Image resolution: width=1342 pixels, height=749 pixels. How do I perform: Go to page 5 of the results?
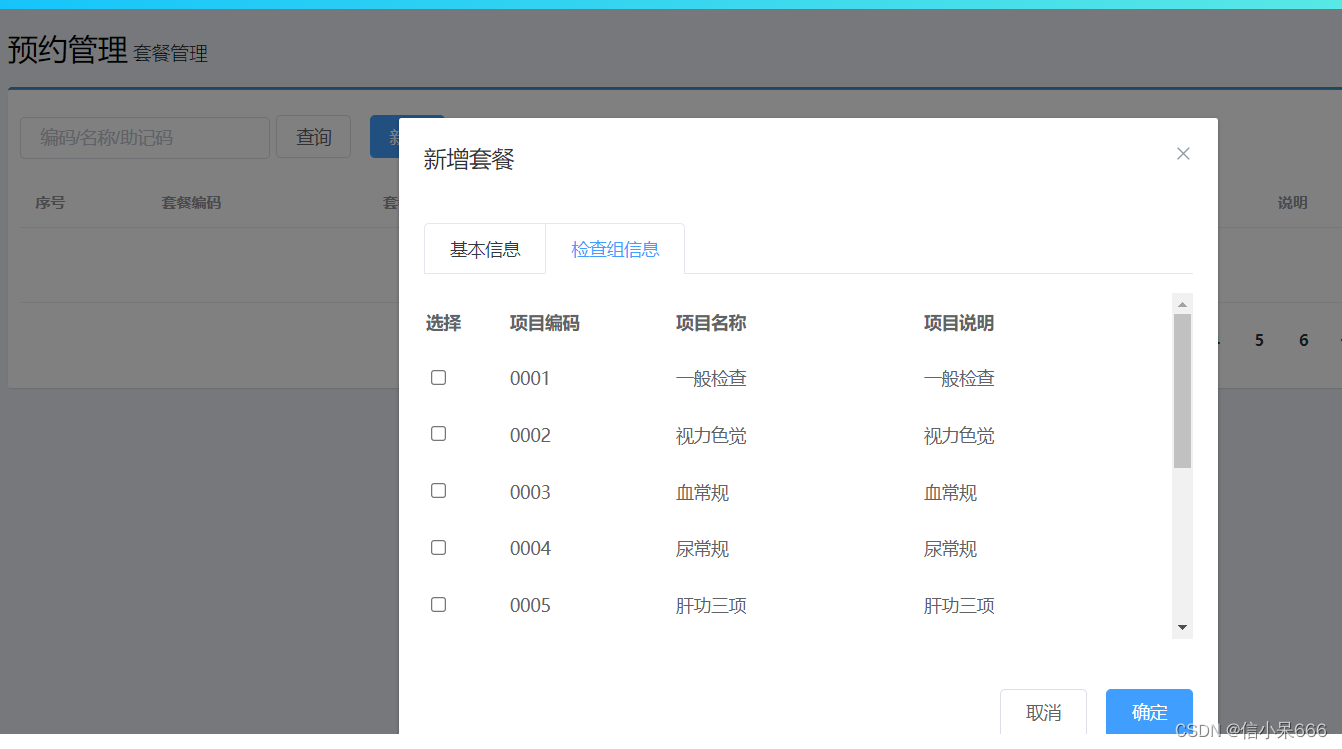pos(1258,340)
